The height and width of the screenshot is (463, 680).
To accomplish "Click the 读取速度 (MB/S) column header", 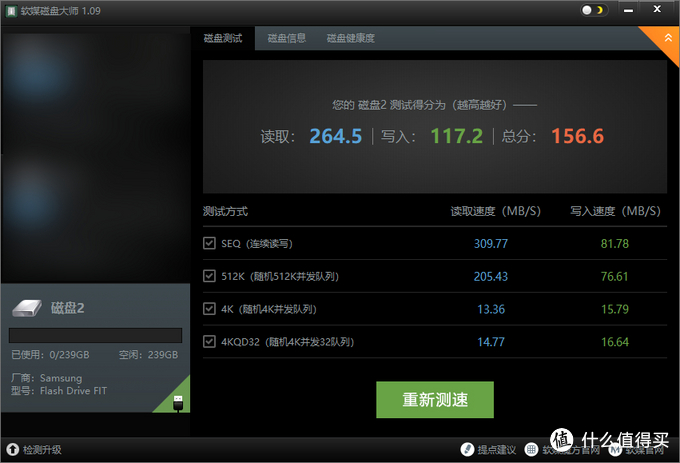I will (496, 211).
